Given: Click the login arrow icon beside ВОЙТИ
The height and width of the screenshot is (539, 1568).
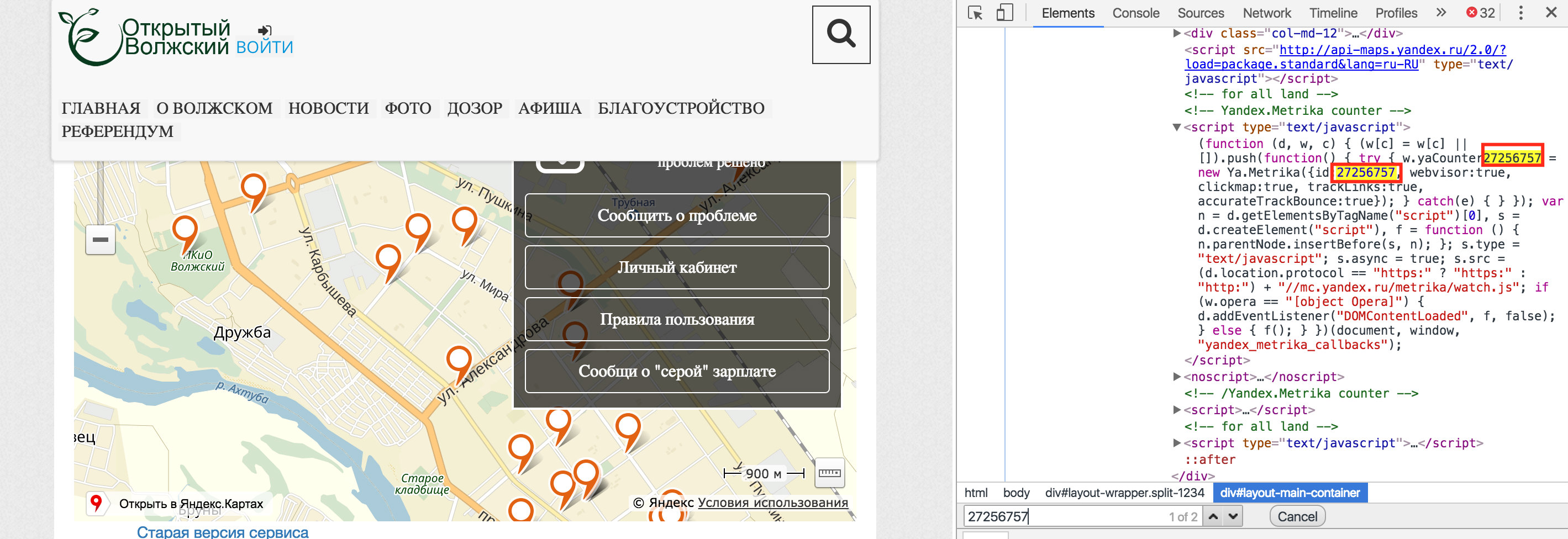Looking at the screenshot, I should click(264, 30).
